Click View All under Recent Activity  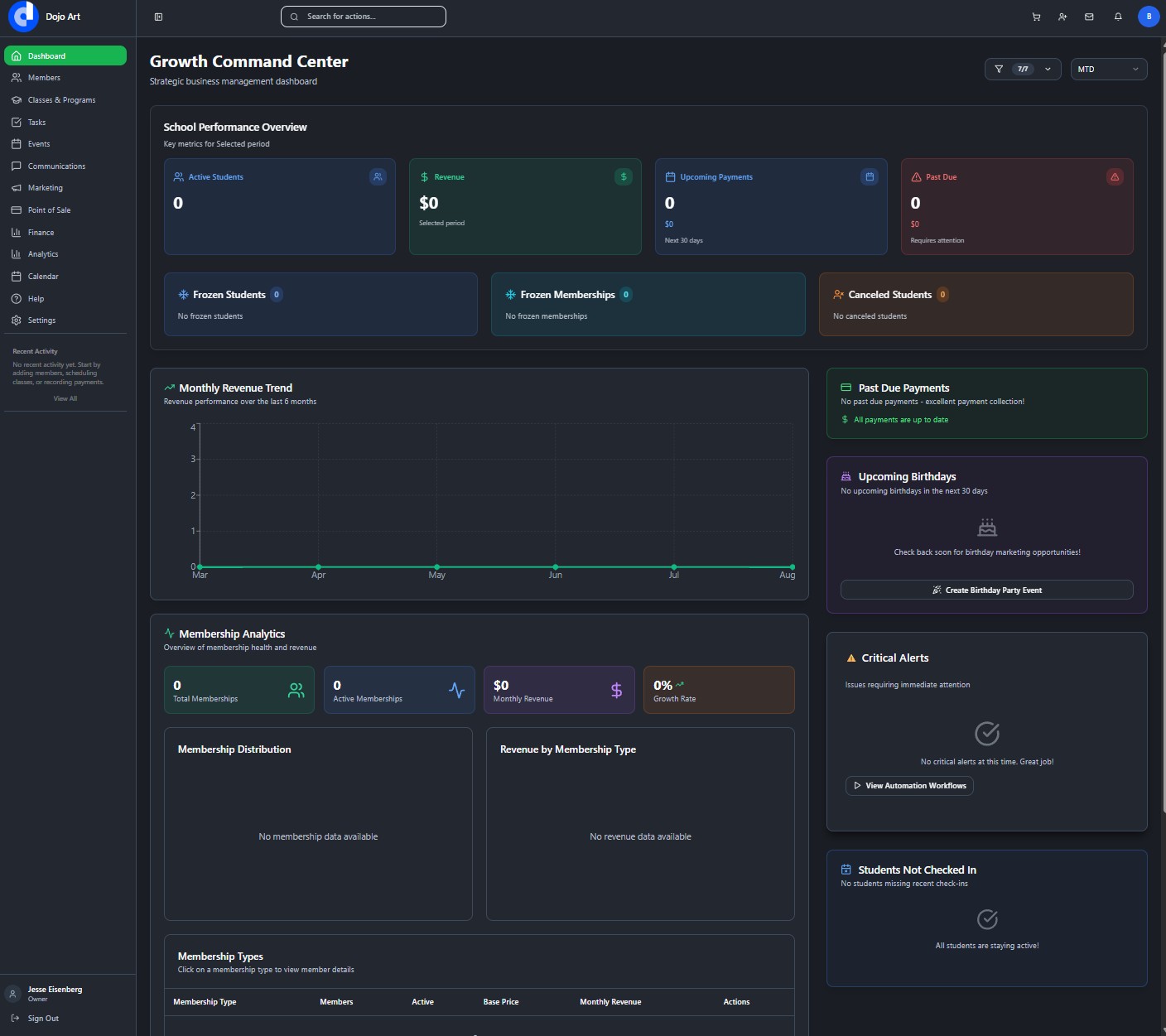pos(65,399)
